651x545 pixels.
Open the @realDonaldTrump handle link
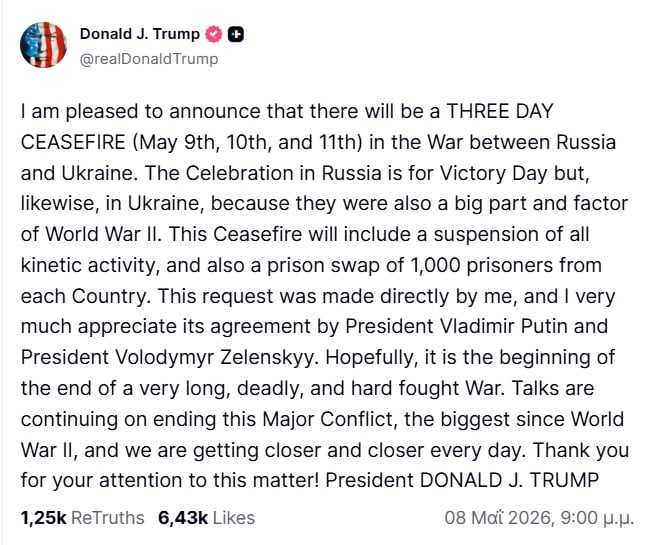tap(149, 59)
